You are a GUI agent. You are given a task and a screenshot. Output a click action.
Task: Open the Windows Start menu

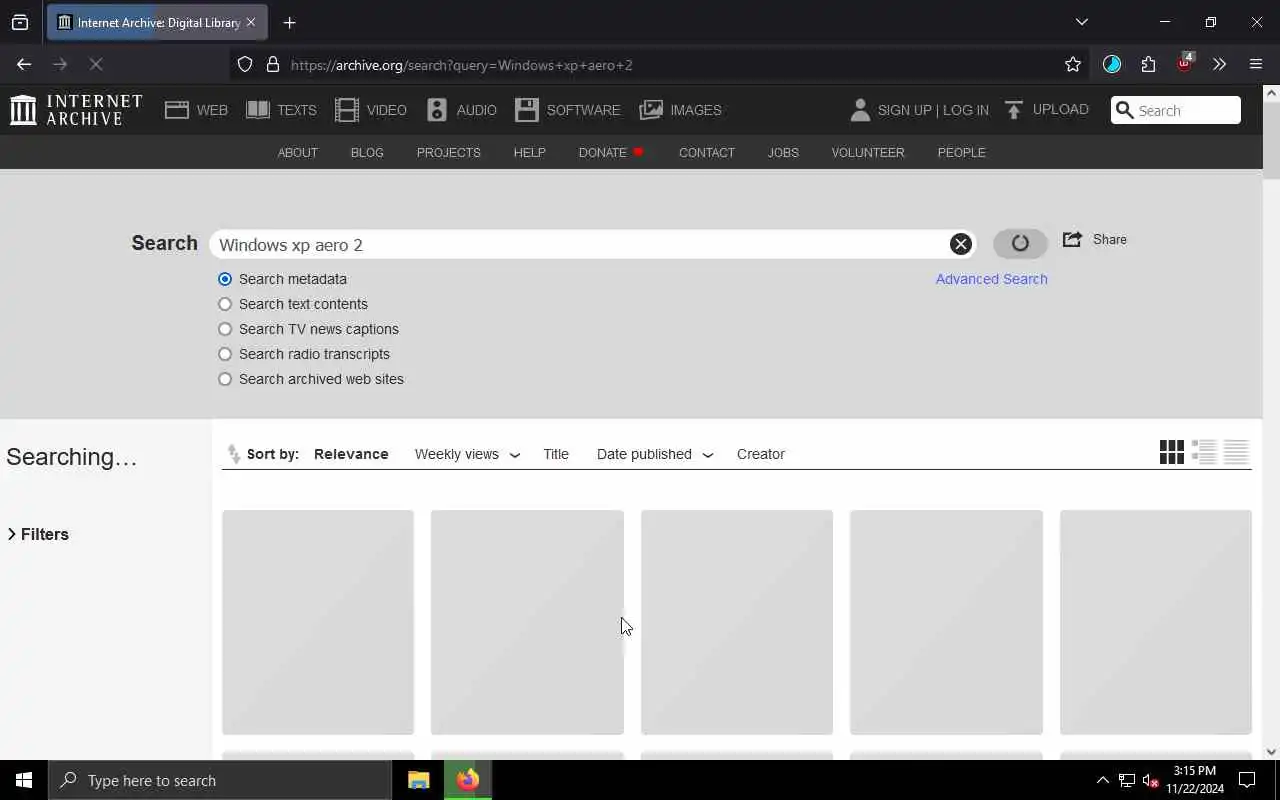click(24, 780)
